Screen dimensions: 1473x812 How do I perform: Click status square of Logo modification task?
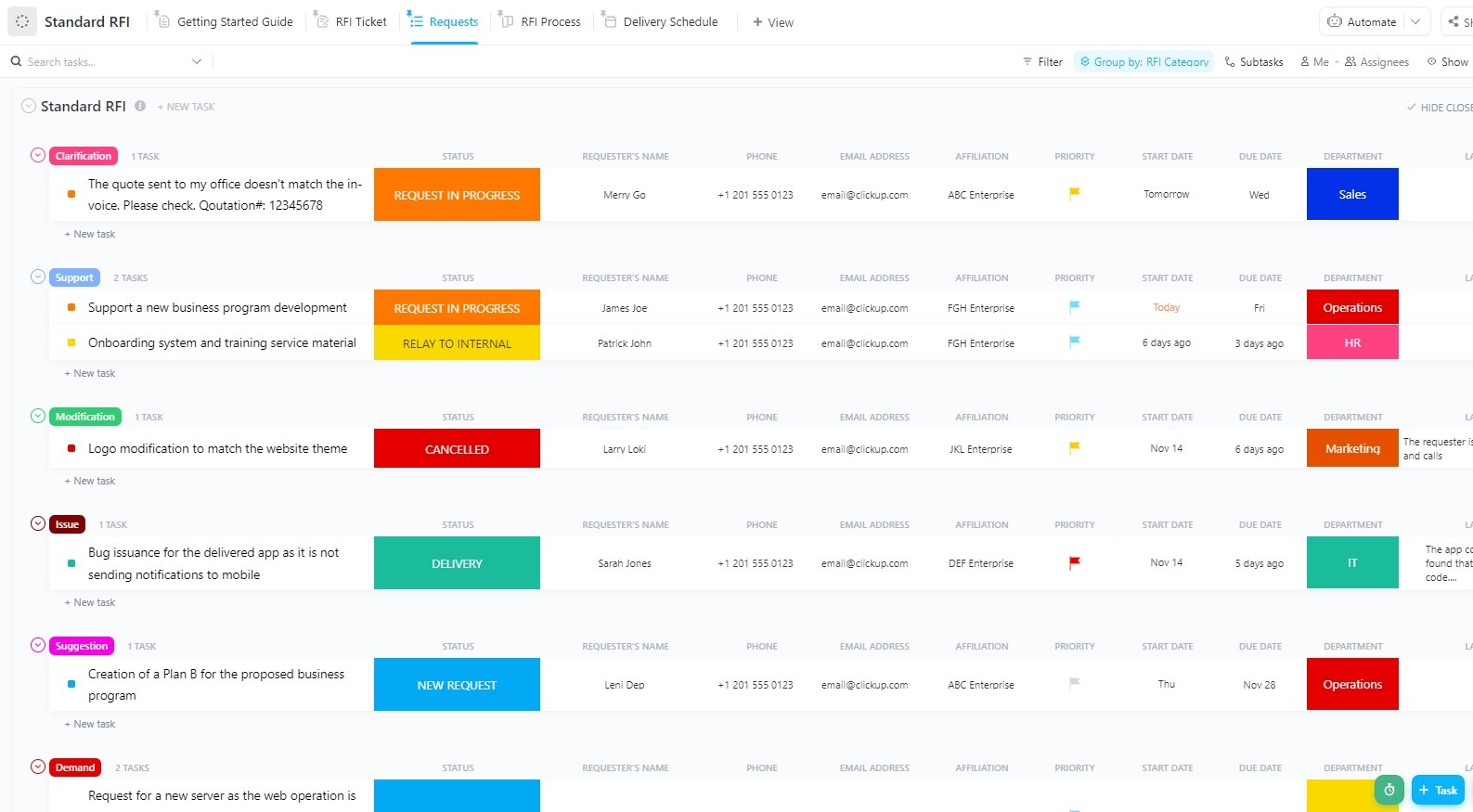(x=71, y=448)
